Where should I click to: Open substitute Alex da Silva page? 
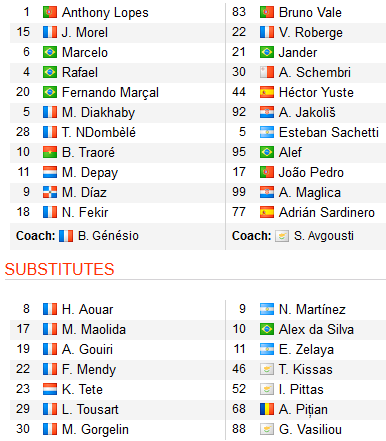click(x=316, y=329)
